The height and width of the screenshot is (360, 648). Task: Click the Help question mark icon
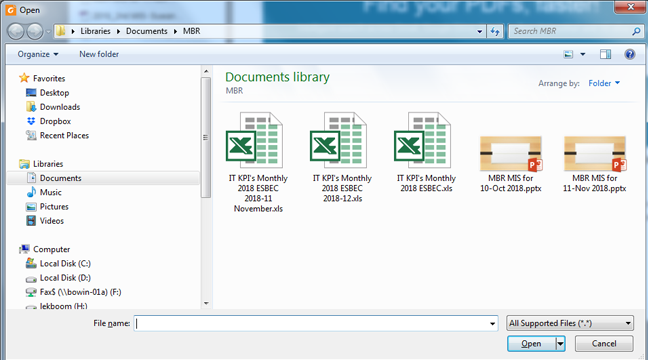coord(630,54)
